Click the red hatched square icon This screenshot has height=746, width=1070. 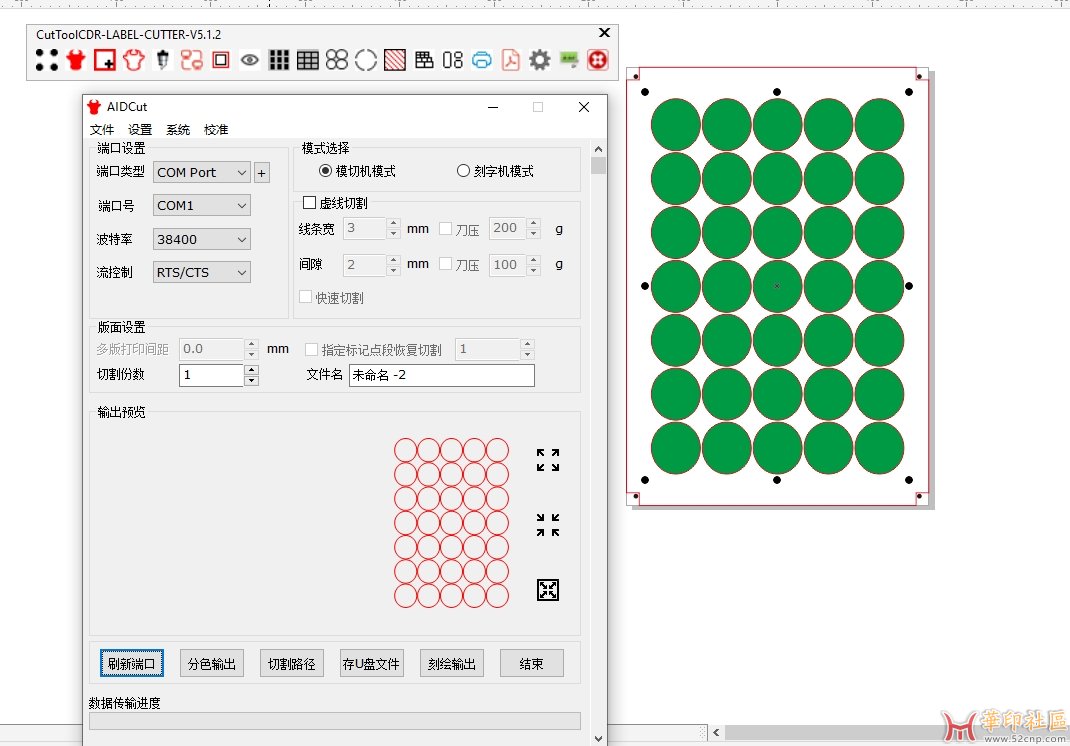tap(395, 60)
